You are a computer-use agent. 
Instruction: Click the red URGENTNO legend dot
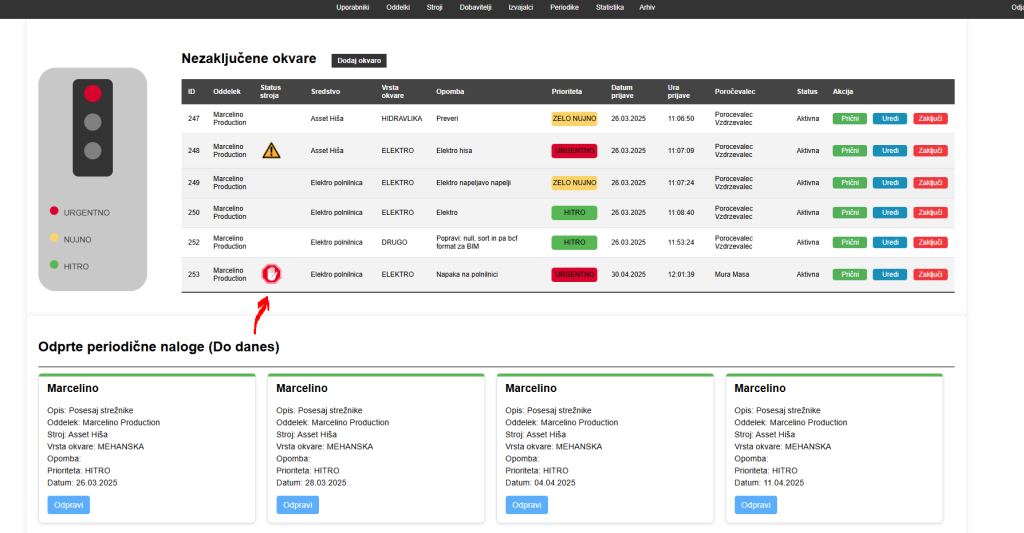coord(54,212)
